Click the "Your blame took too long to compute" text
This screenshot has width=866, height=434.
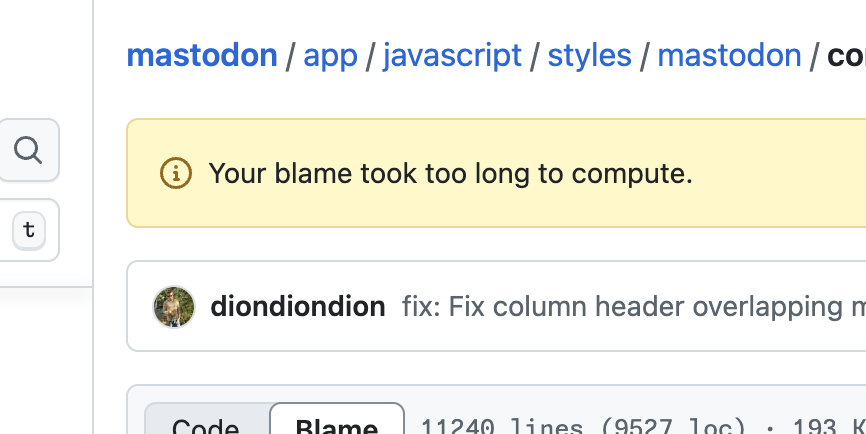point(450,173)
